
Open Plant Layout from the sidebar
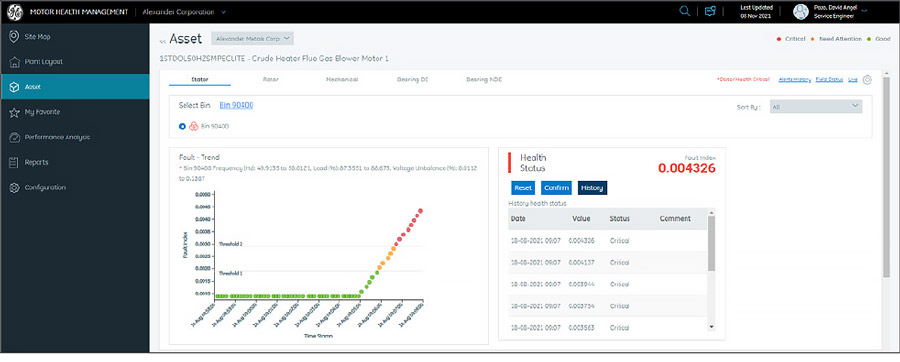coord(75,61)
